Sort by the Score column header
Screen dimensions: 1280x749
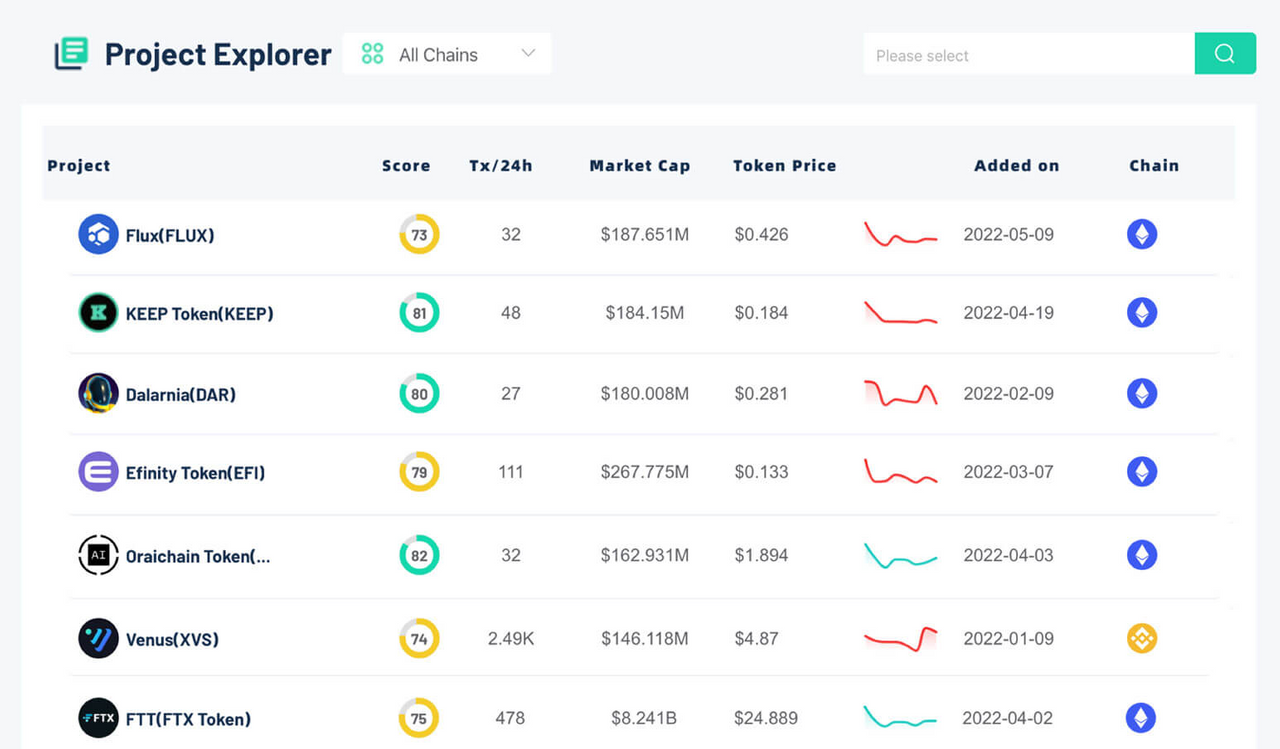(406, 166)
